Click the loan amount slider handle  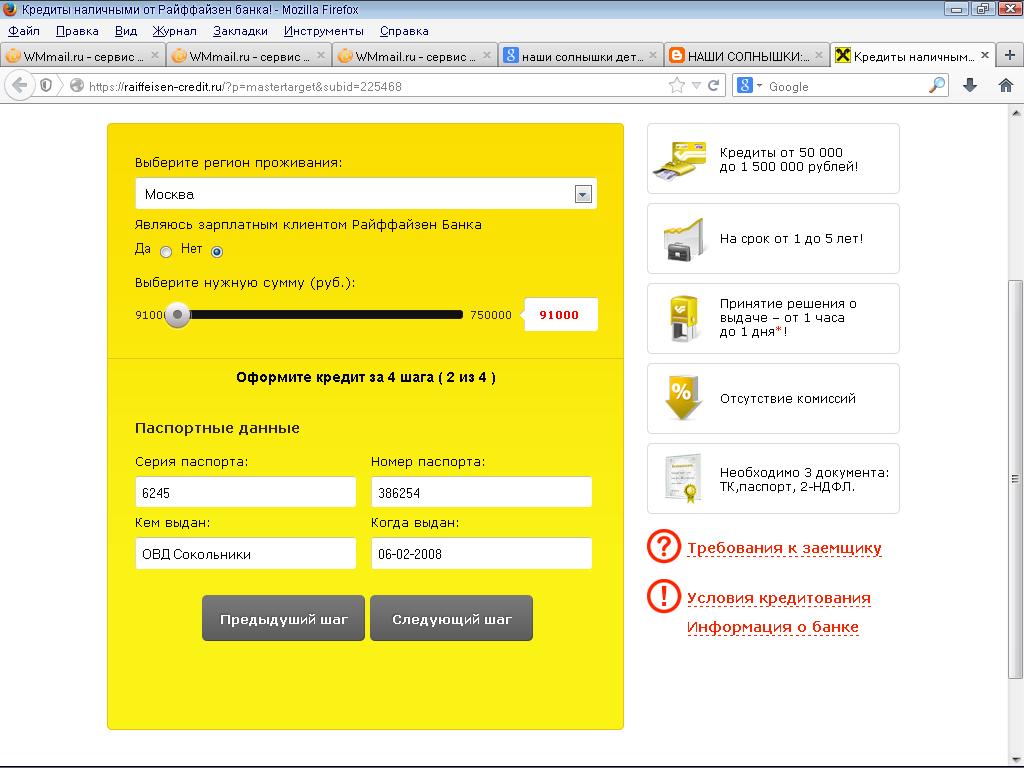(177, 315)
